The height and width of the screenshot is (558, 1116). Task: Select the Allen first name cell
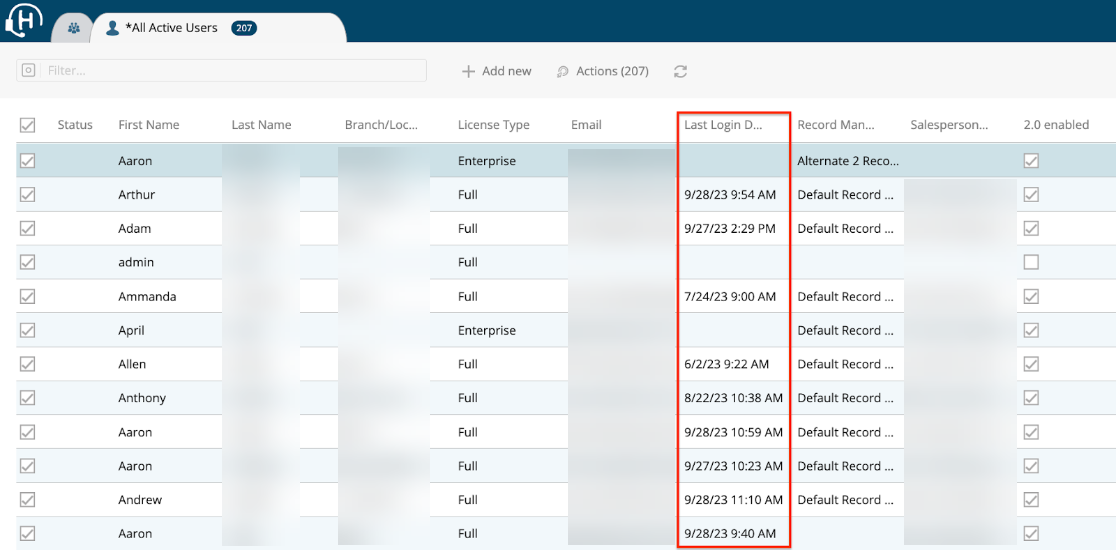point(132,364)
